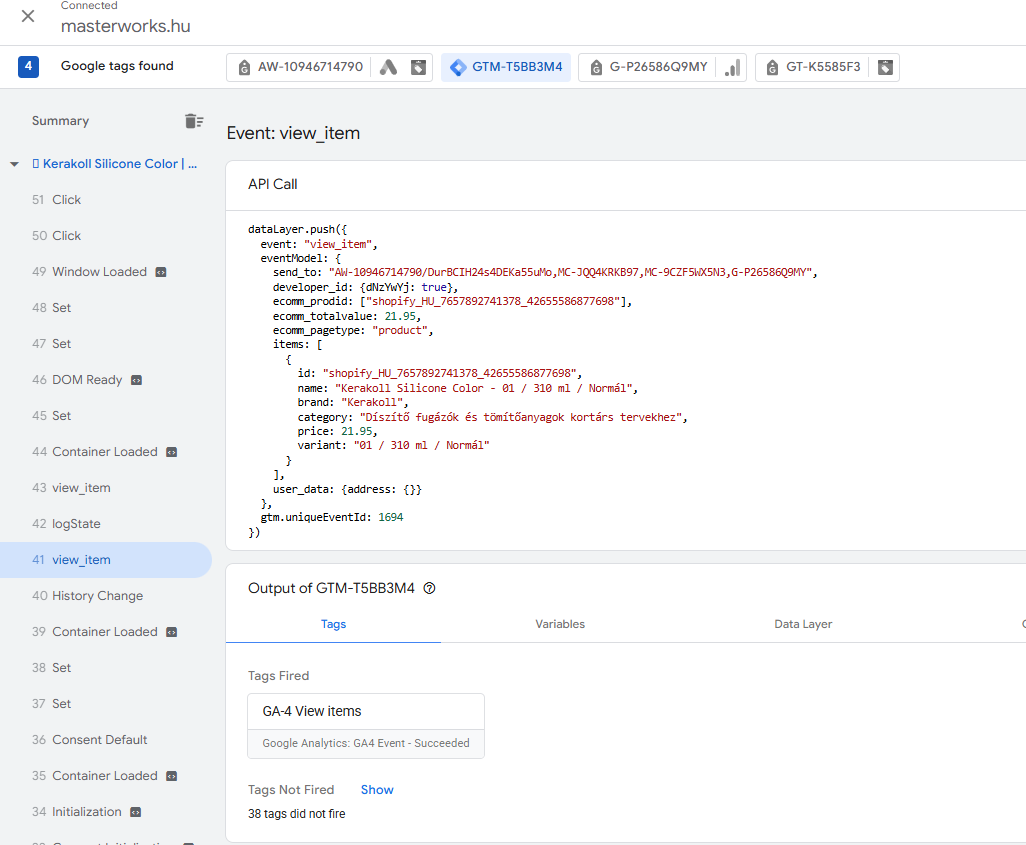This screenshot has width=1026, height=845.
Task: Click the code icon beside 49 Window Loaded
Action: [x=161, y=272]
